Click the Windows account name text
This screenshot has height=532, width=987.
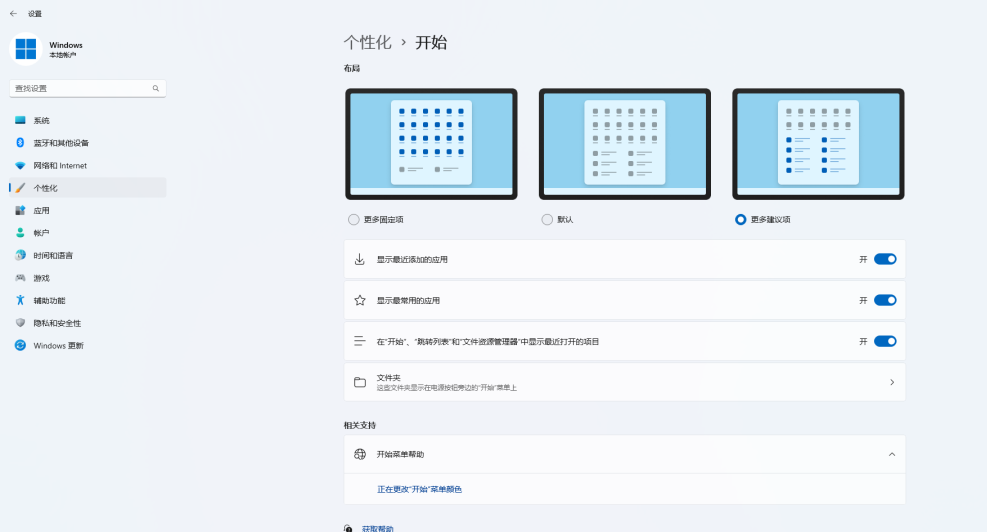point(66,45)
